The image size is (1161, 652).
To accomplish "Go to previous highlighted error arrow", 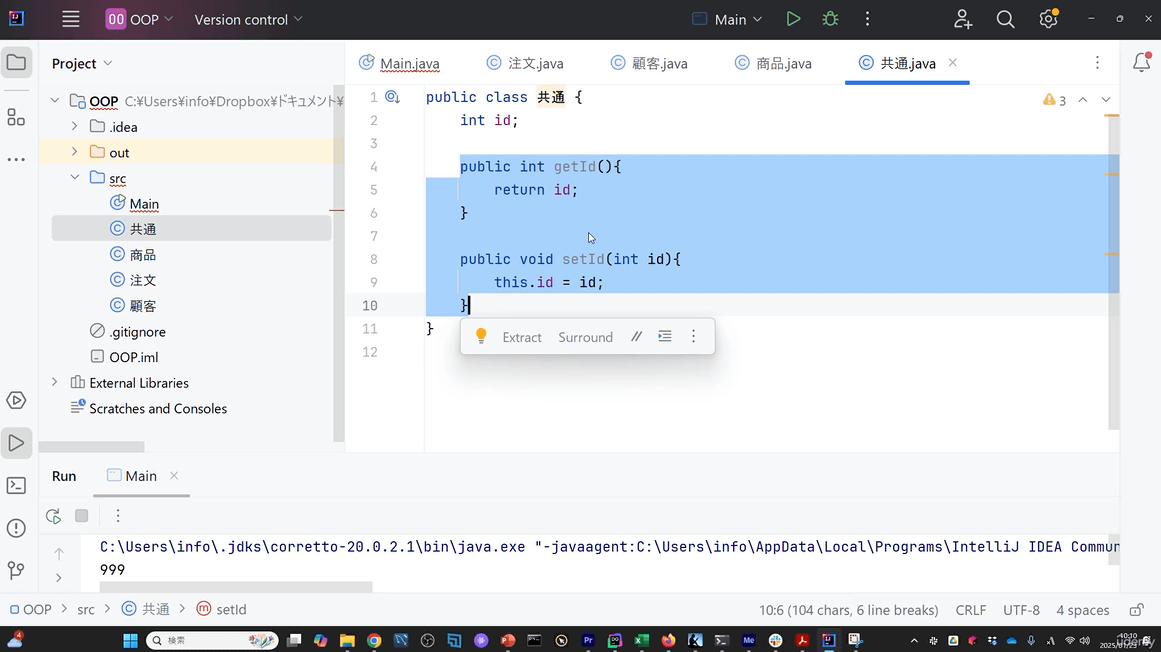I will (1083, 100).
